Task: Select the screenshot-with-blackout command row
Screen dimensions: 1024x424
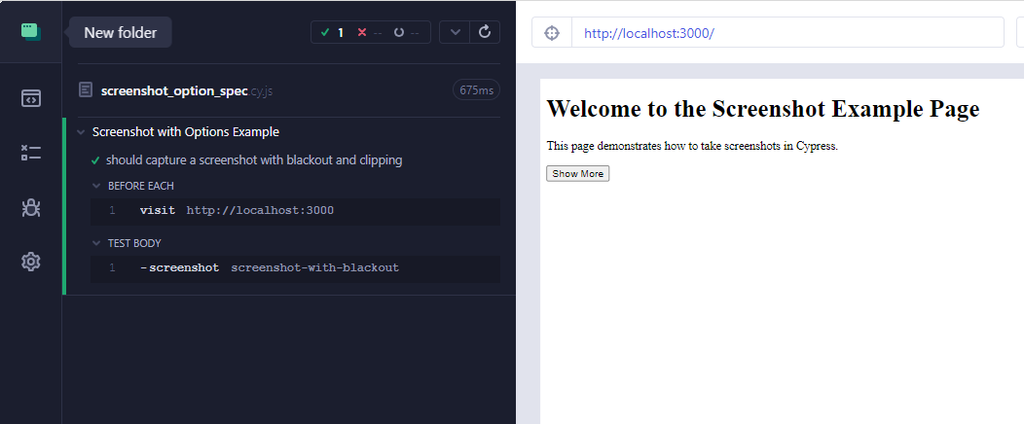Action: 296,269
